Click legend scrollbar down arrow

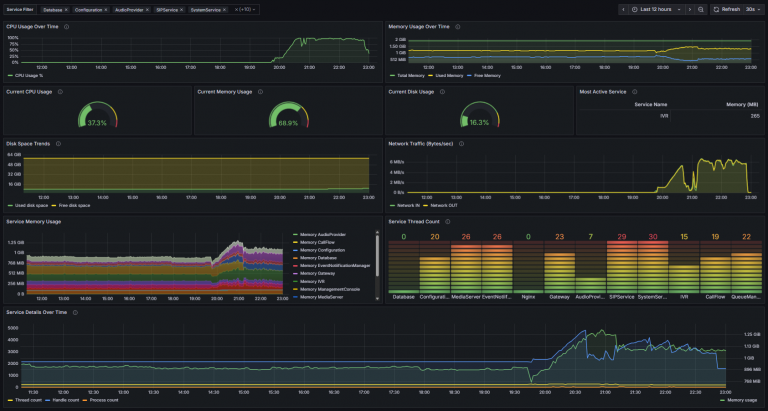377,298
